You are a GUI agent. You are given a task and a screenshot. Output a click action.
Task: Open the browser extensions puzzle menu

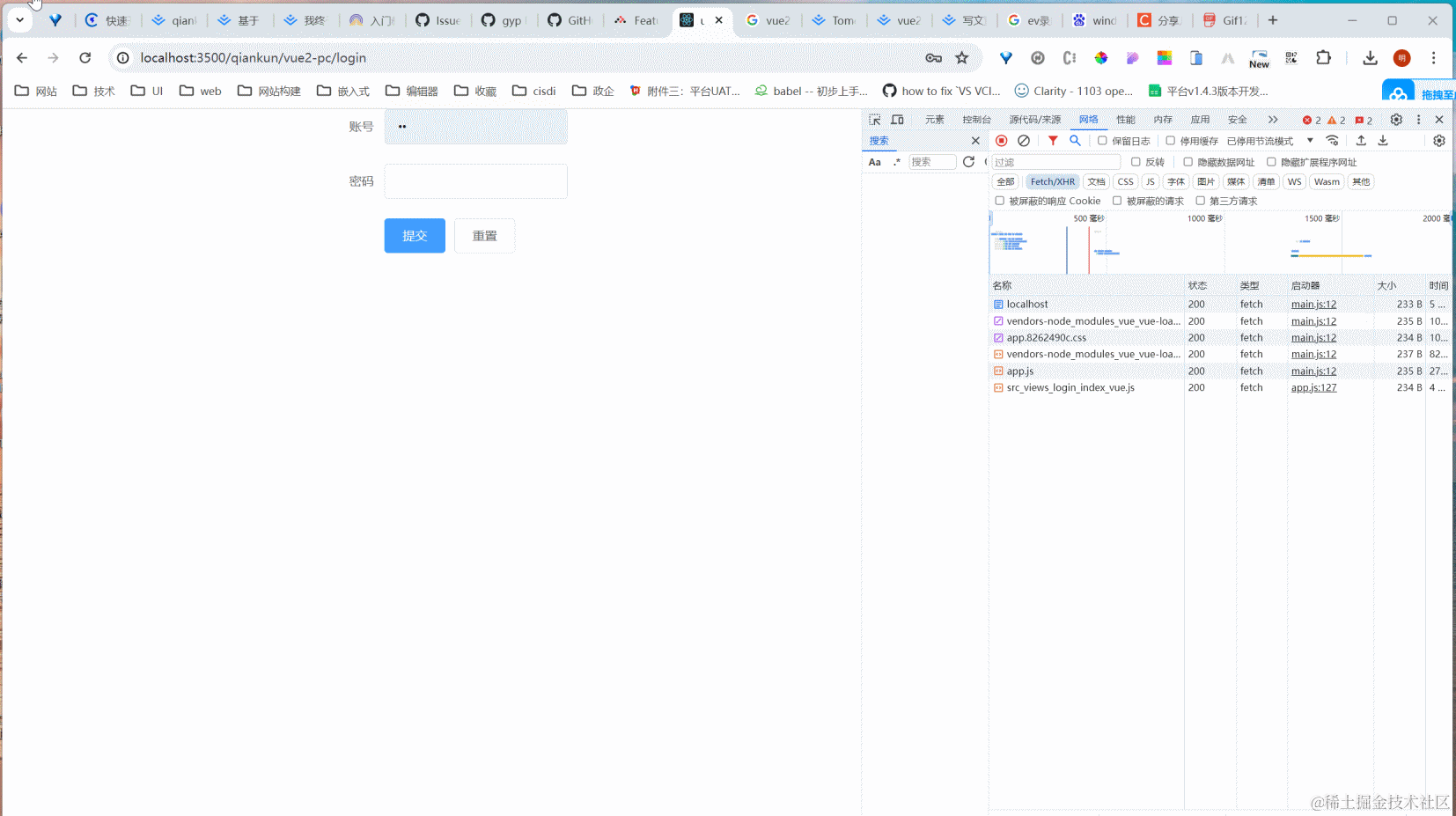tap(1325, 57)
